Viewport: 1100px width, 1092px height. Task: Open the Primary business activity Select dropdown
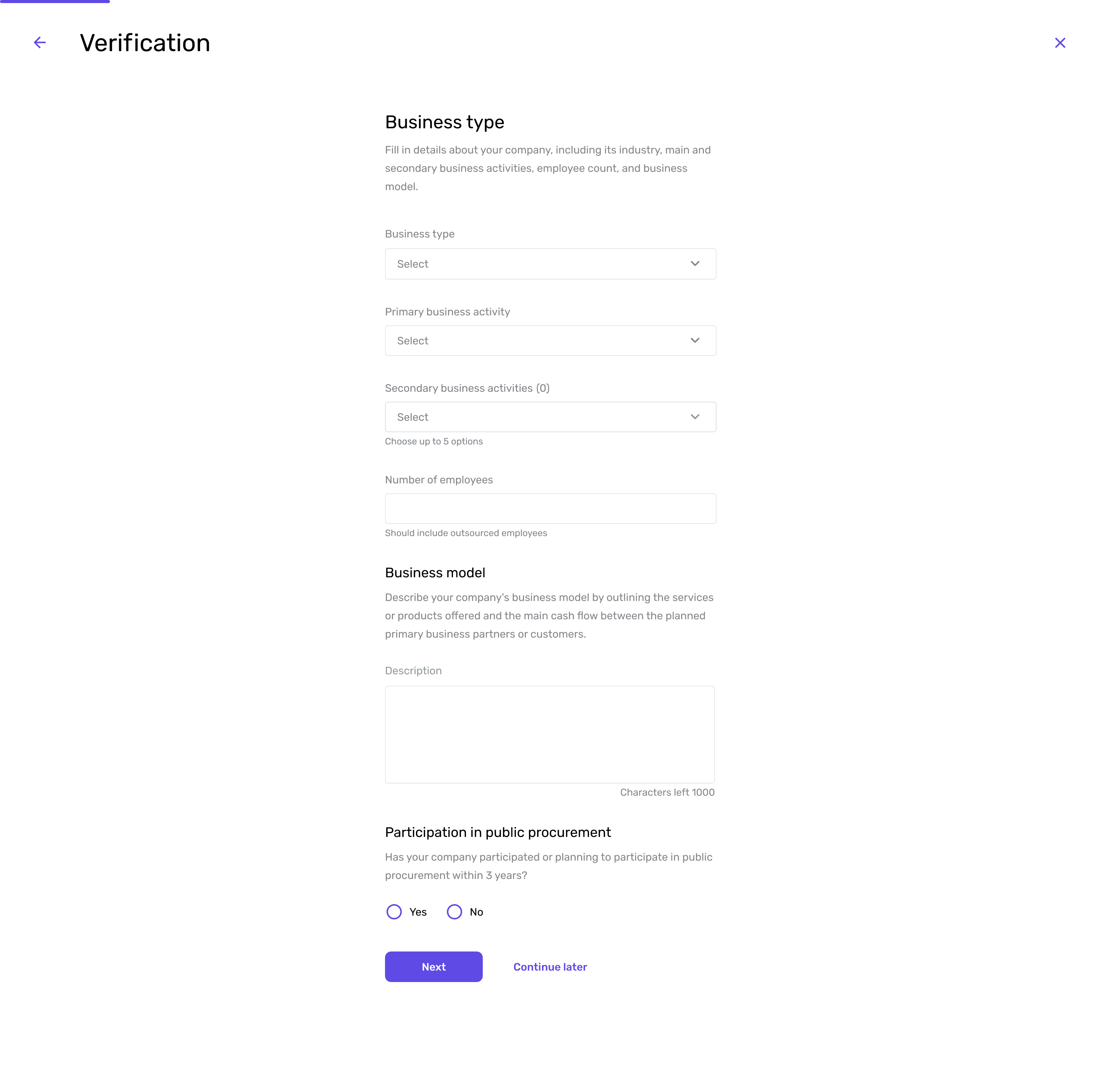[550, 340]
